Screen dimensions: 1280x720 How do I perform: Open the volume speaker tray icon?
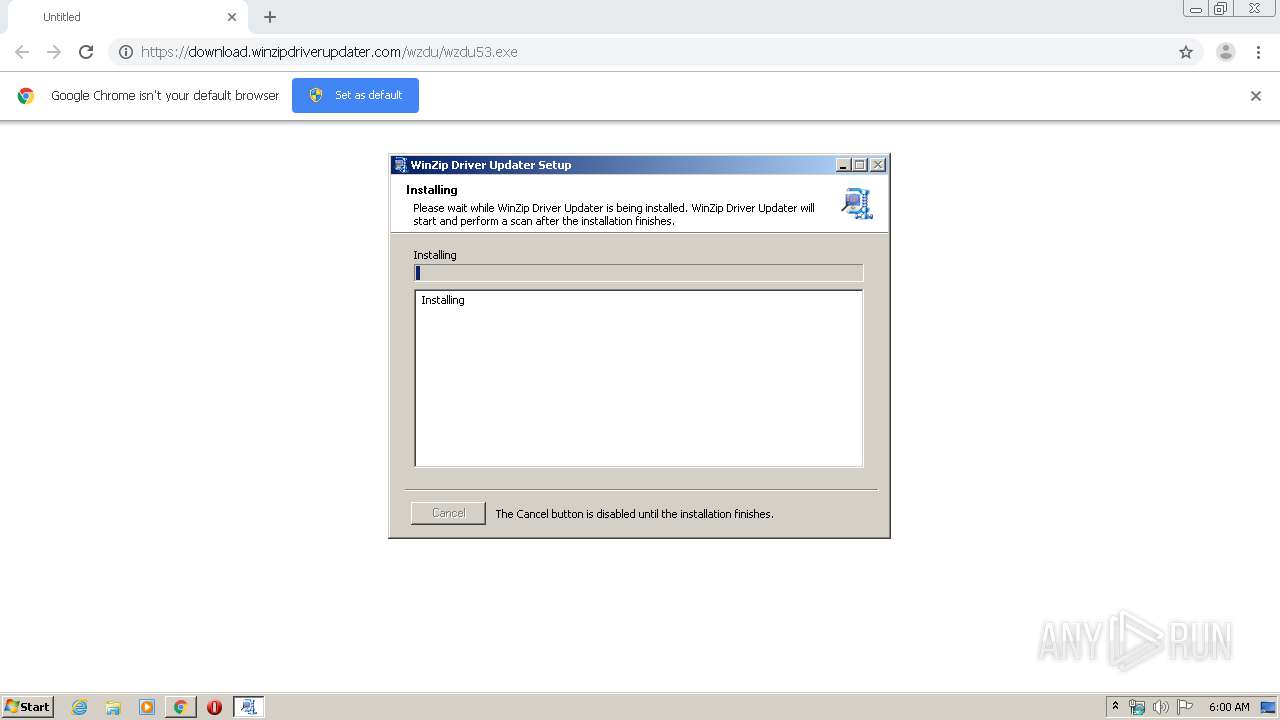1160,707
